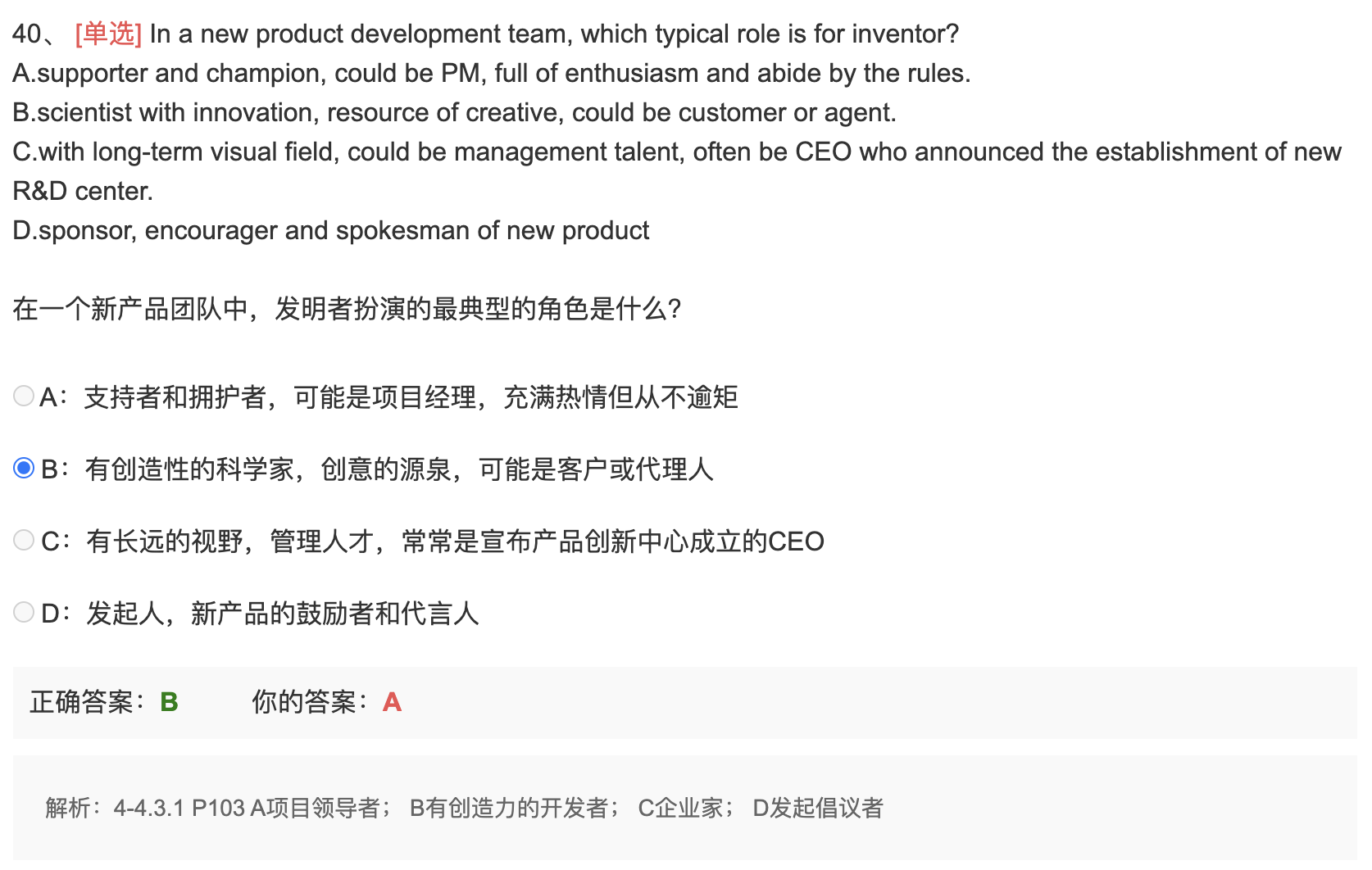Click the red your-answer letter A
Image resolution: width=1372 pixels, height=870 pixels.
tap(392, 703)
